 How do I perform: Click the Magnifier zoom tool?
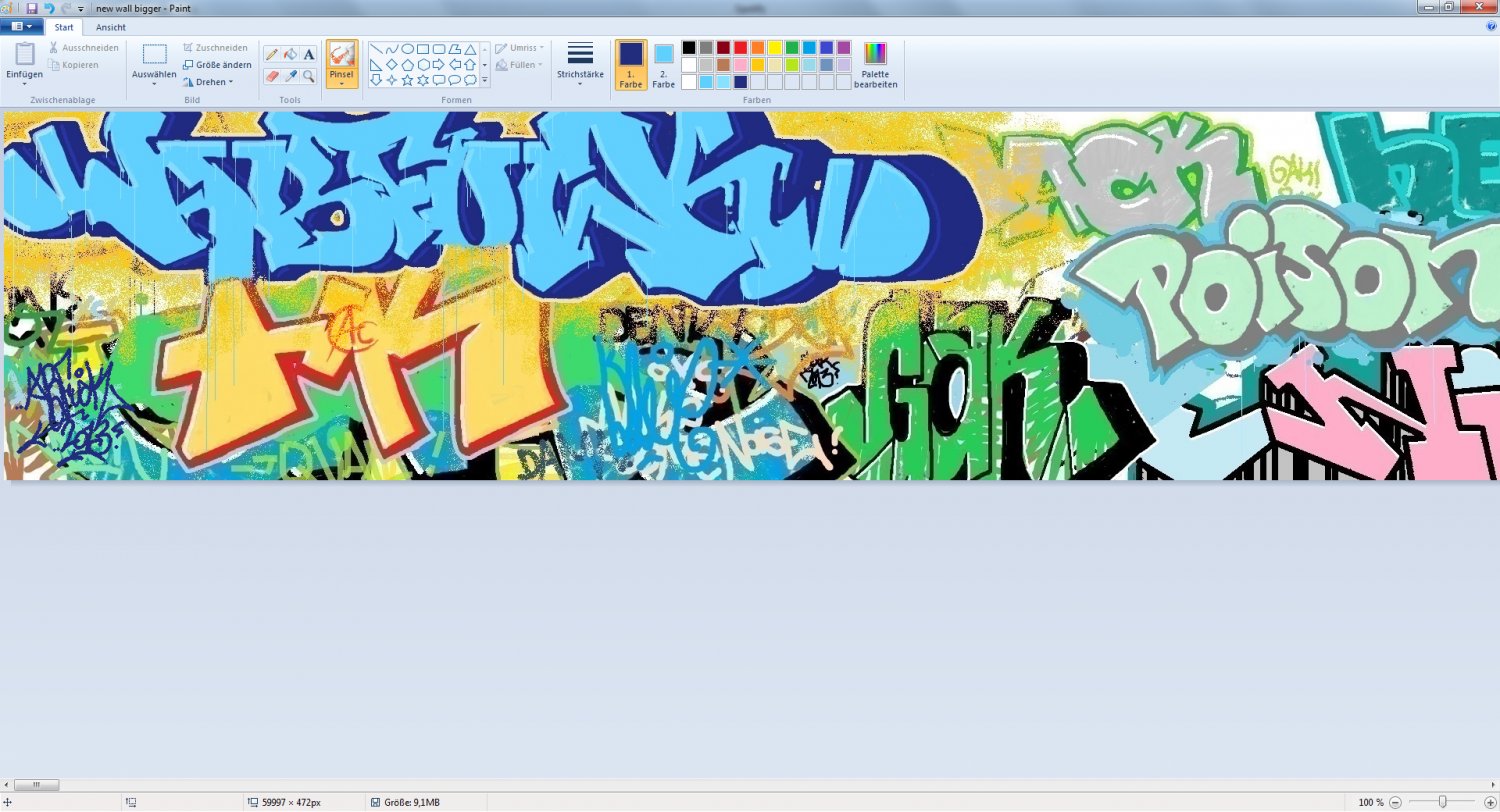[308, 76]
